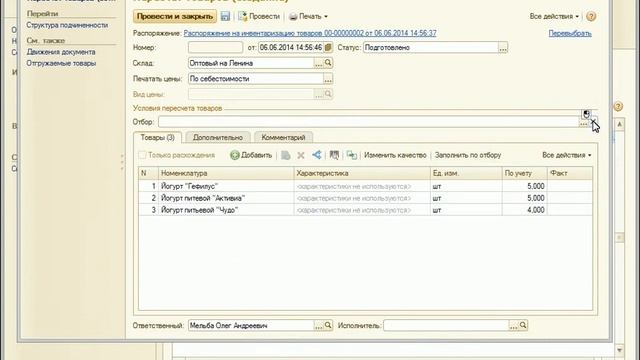Click the load from terminal icon
Viewport: 640px width, 360px height.
351,155
